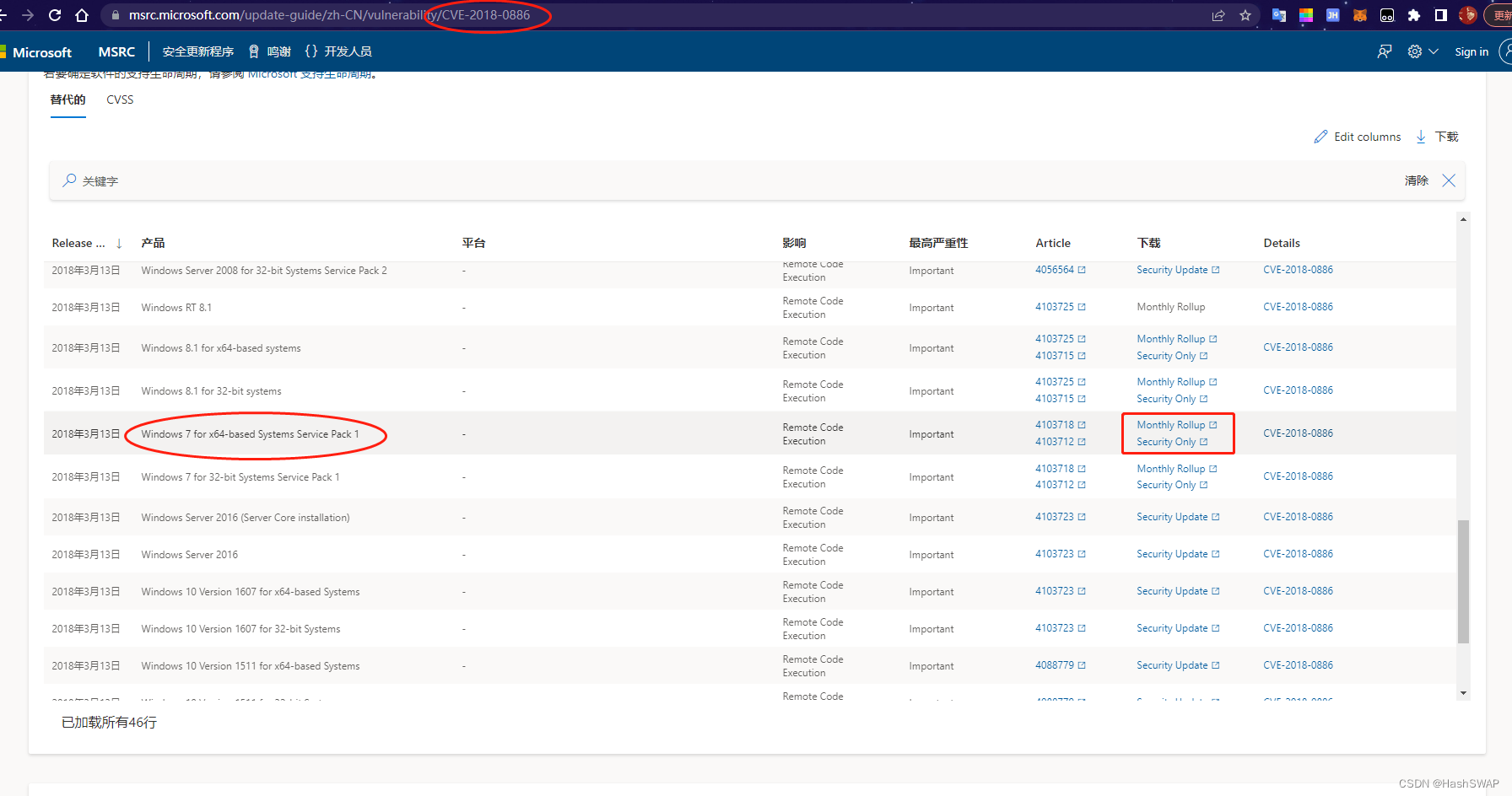This screenshot has height=796, width=1512.
Task: Click the MSRC header link
Action: click(x=116, y=51)
